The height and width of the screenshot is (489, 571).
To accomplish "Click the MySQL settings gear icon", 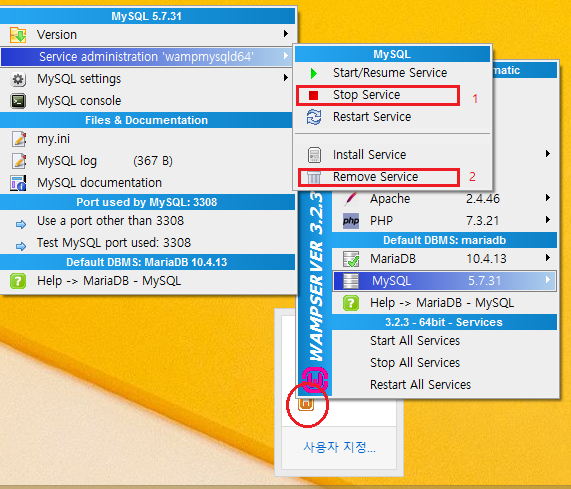I will [18, 79].
